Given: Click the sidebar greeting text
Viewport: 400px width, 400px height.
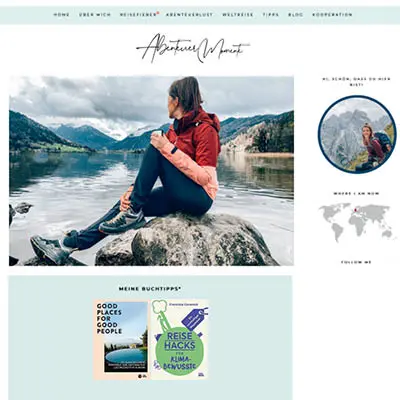Looking at the screenshot, I should tap(356, 82).
